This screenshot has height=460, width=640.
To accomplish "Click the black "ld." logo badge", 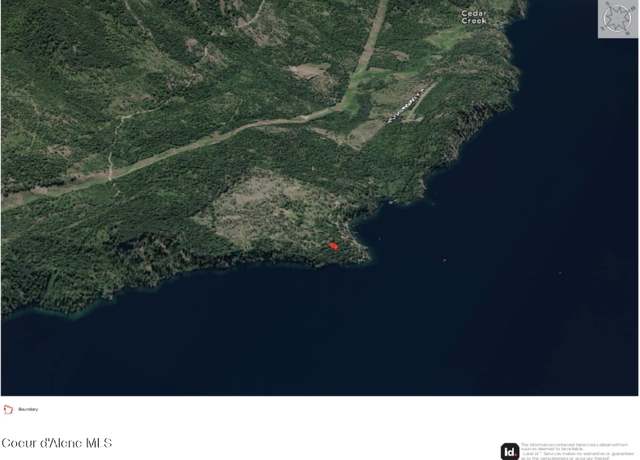I will [510, 451].
